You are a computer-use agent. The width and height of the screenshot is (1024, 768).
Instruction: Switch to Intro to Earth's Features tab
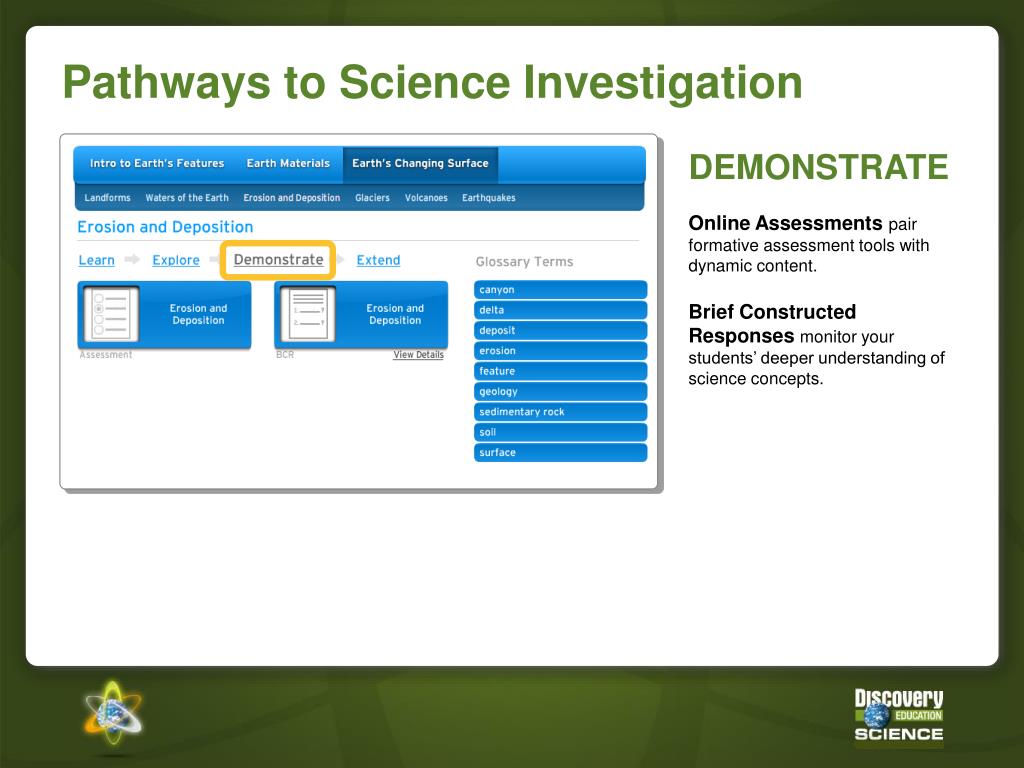pos(157,163)
